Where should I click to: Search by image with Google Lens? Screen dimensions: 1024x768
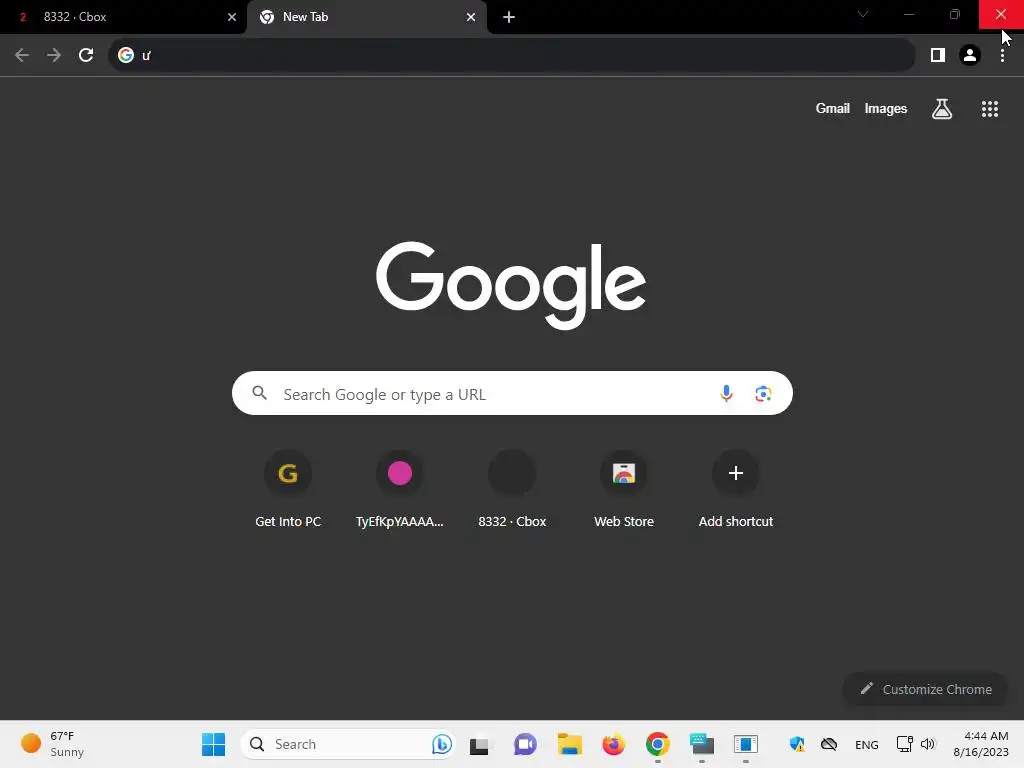tap(763, 394)
